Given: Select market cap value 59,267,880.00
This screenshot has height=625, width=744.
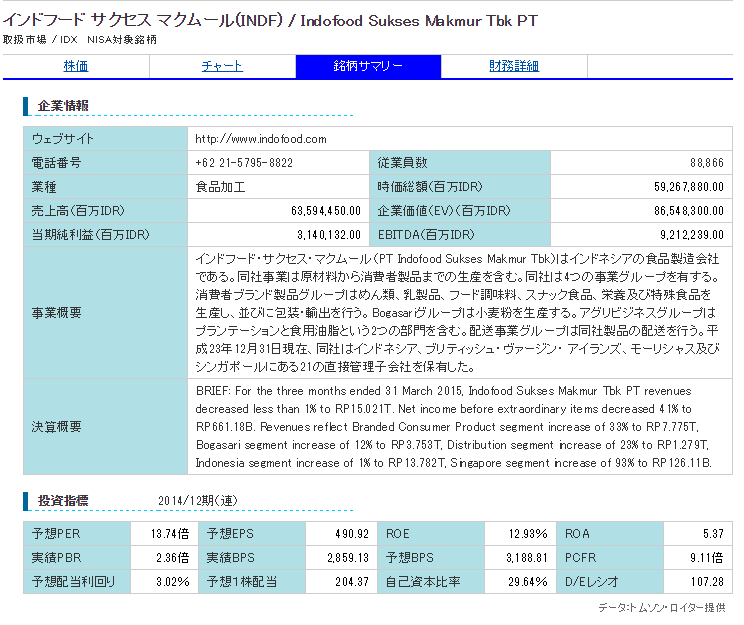Looking at the screenshot, I should tap(688, 187).
